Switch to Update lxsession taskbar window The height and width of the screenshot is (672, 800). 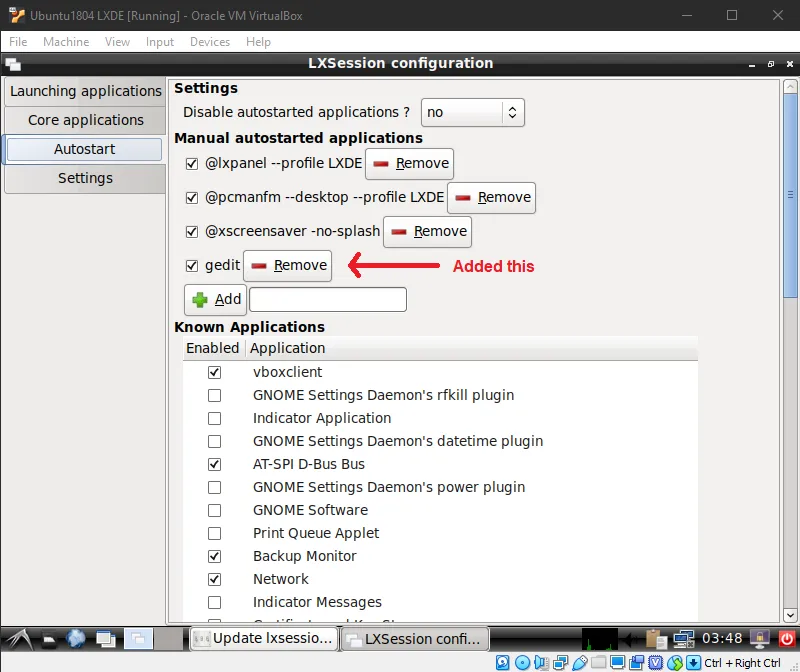coord(264,639)
